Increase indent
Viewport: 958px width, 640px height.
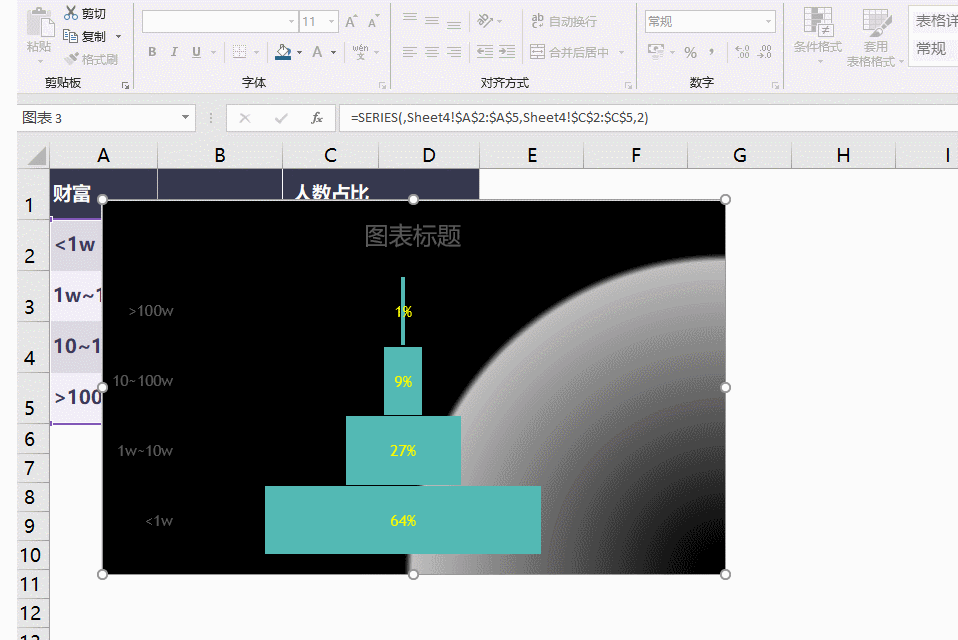coord(507,52)
